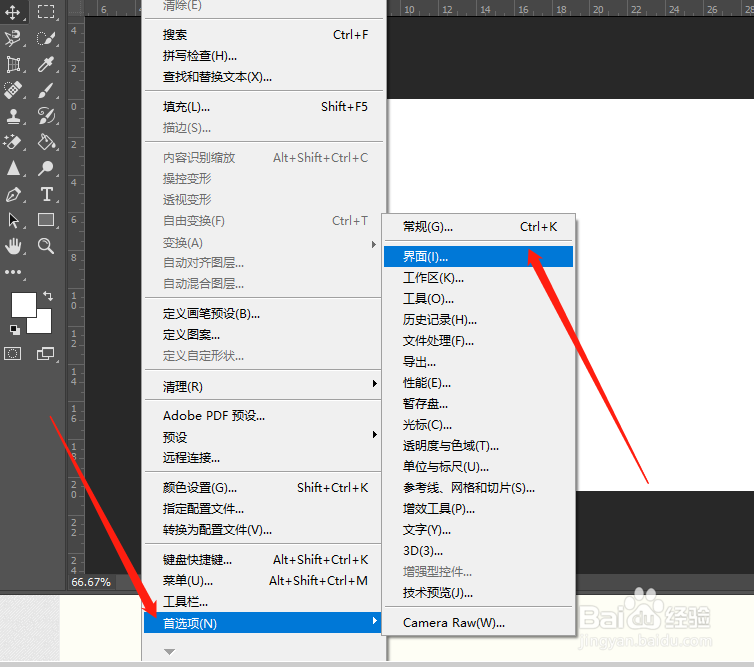Screen dimensions: 754x667
Task: Select the Rectangle shape tool
Action: (x=46, y=220)
